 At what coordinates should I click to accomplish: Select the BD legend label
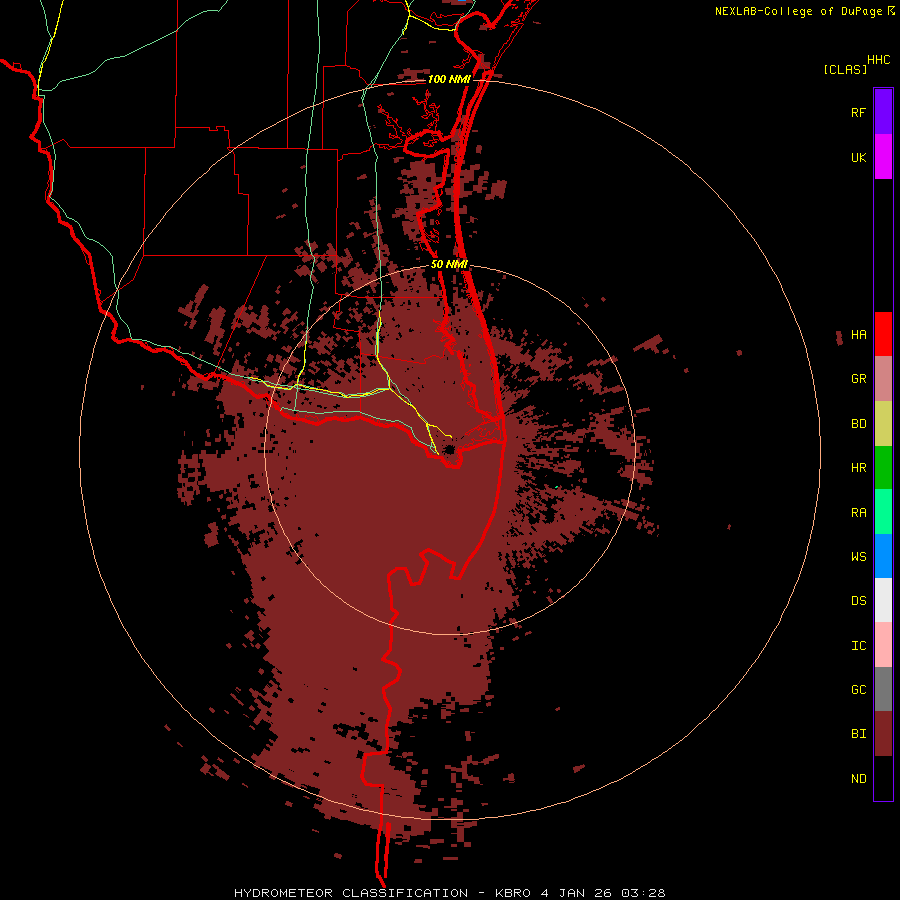click(859, 424)
